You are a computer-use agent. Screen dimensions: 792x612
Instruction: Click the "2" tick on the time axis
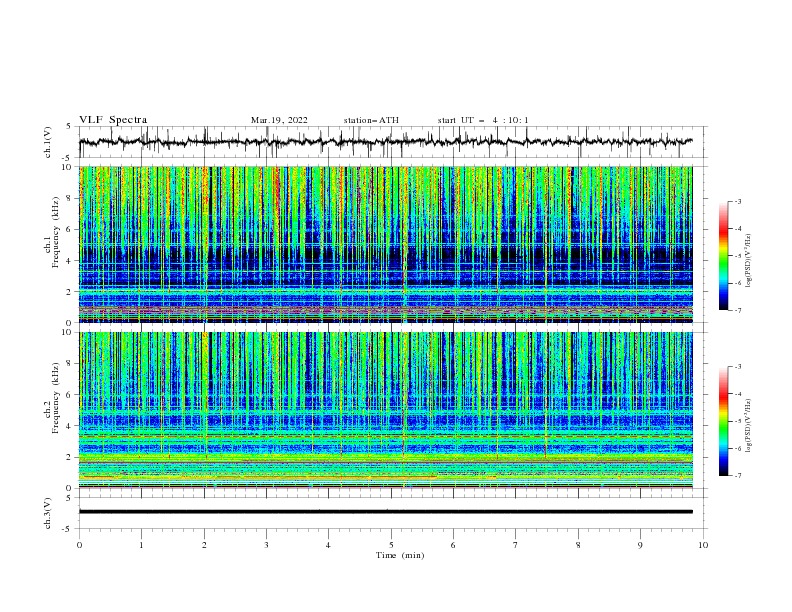(x=204, y=545)
